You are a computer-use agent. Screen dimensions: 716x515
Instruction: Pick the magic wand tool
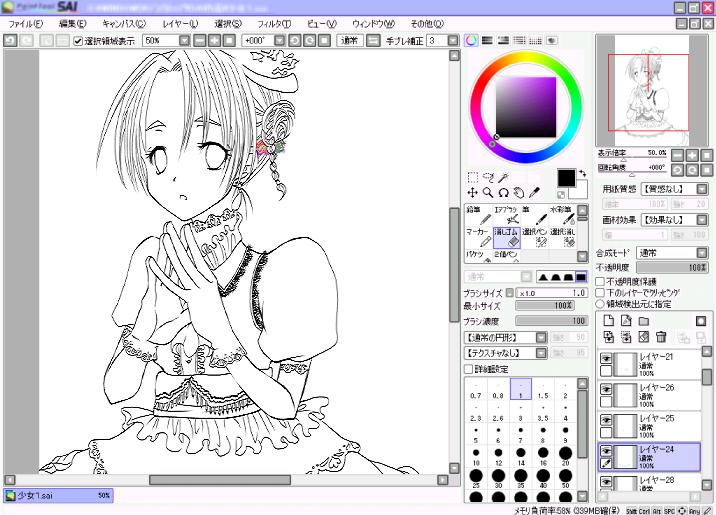[503, 177]
